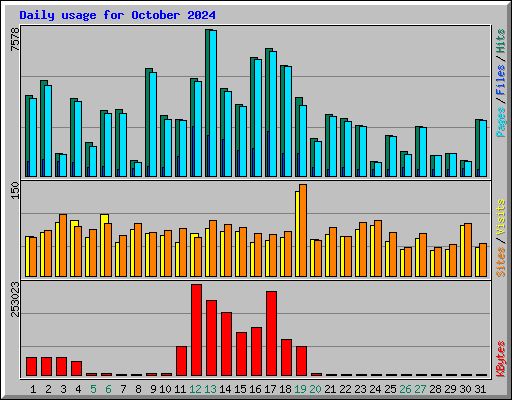Click the 'Daily usage for October 2024' title

(x=117, y=15)
